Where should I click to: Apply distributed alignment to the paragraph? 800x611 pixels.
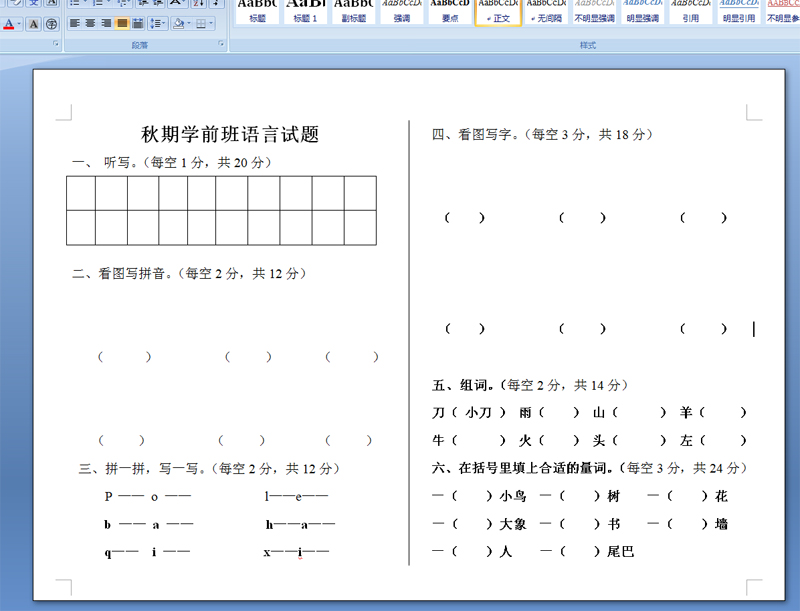click(x=138, y=23)
